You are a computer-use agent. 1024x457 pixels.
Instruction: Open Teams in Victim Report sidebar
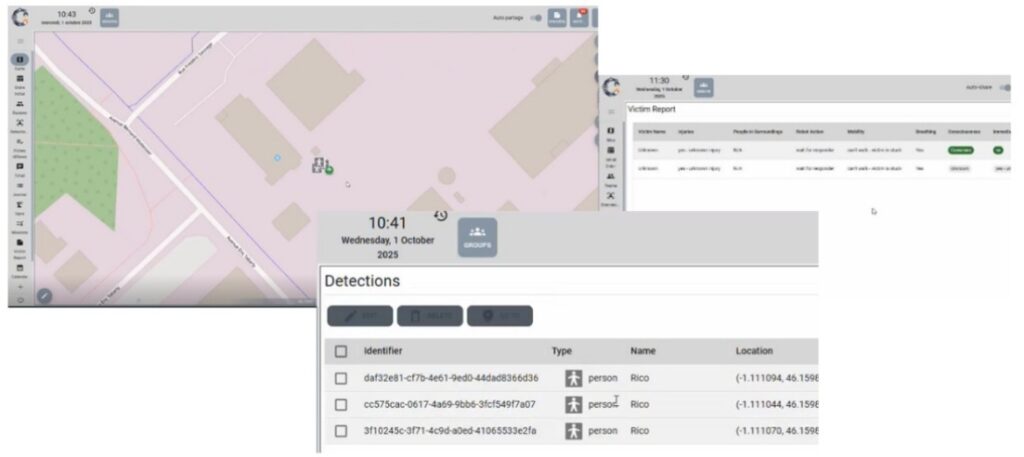610,177
